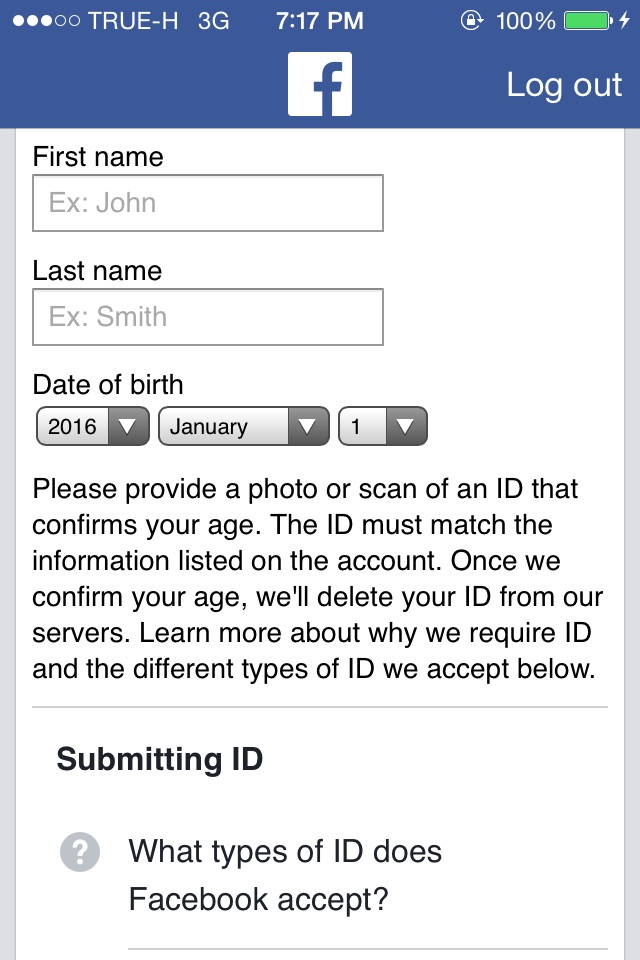Log out of Facebook
Screen dimensions: 640x960
coord(564,84)
